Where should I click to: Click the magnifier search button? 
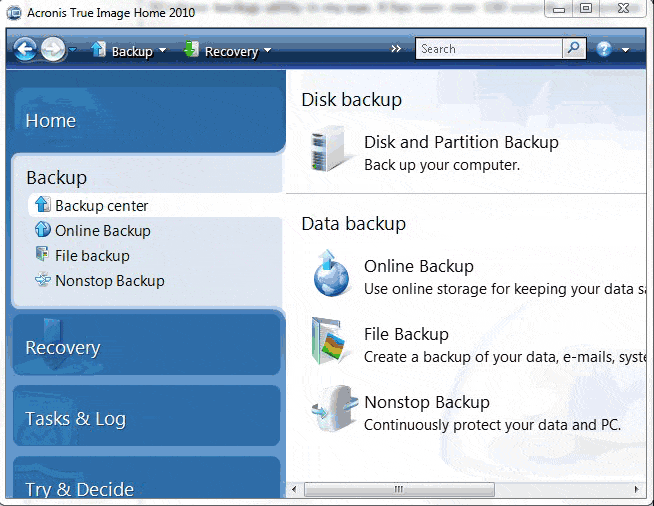[x=574, y=49]
